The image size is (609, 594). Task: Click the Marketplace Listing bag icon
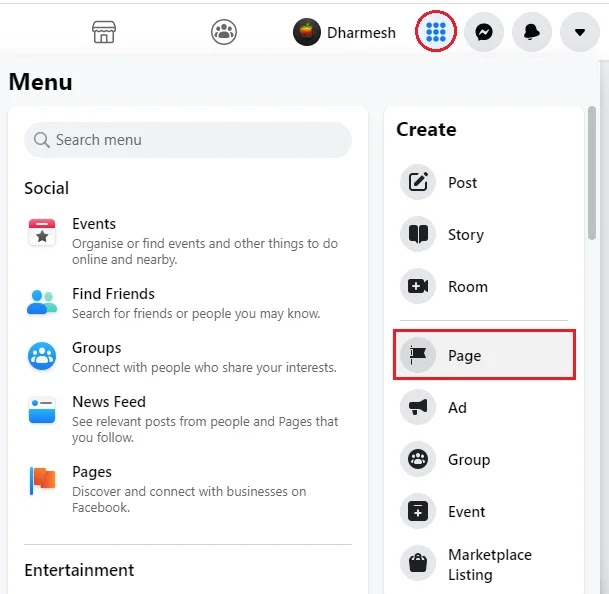click(418, 563)
